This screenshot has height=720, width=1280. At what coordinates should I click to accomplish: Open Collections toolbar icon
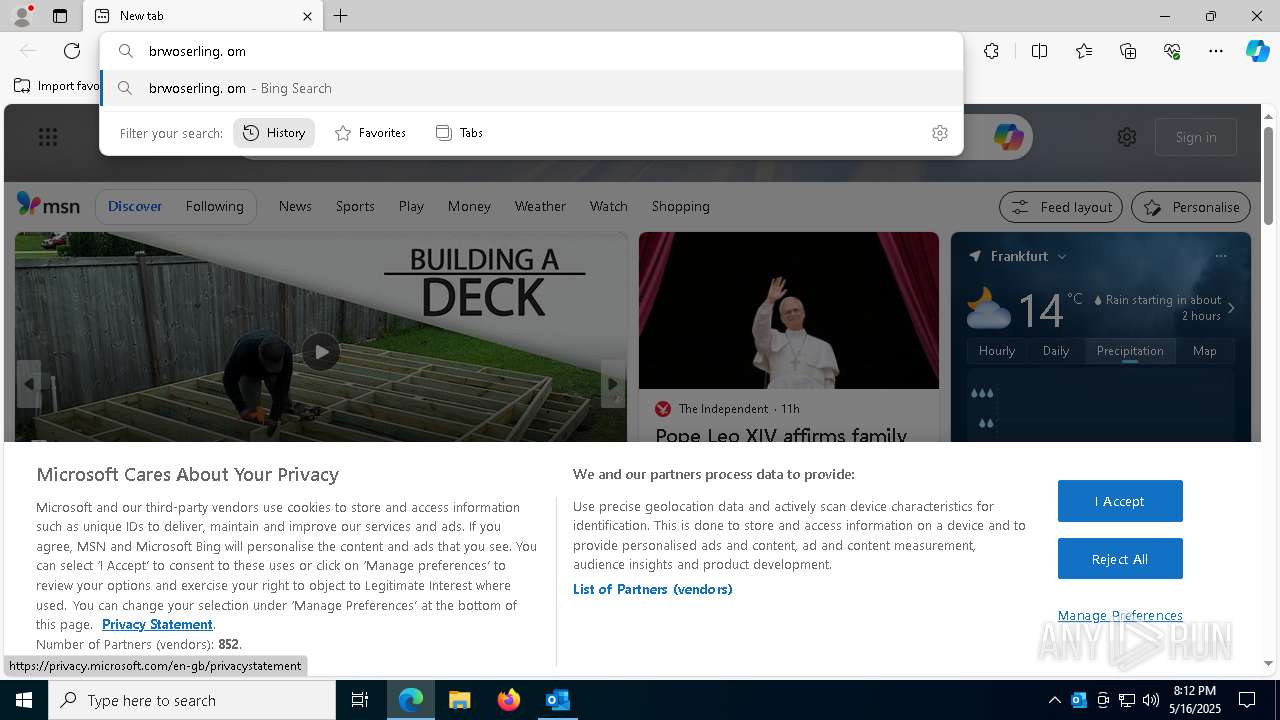[x=1128, y=51]
